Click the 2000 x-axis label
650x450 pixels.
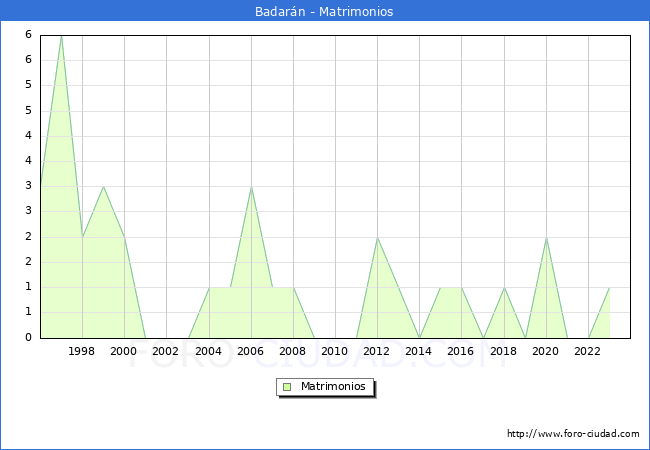coord(123,351)
